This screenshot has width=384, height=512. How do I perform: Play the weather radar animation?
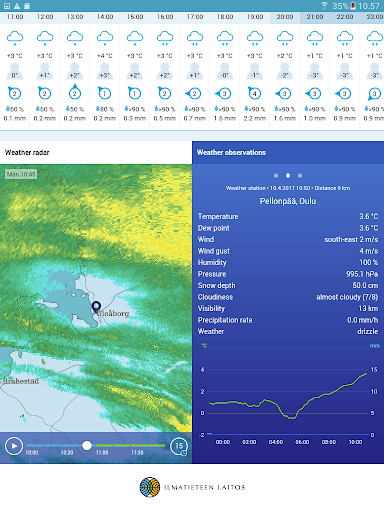[x=14, y=446]
